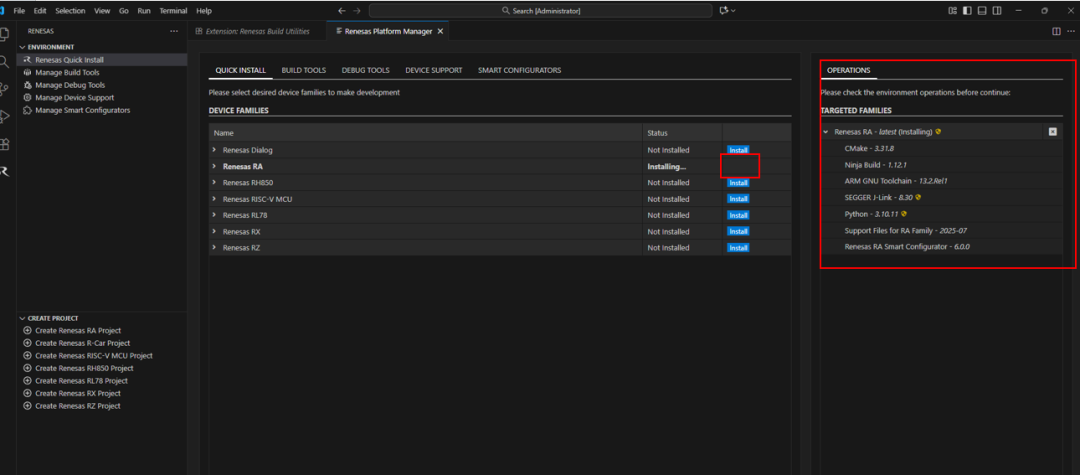This screenshot has width=1080, height=475.
Task: Click the plus icon for Create Renesas RA Project
Action: 27,330
